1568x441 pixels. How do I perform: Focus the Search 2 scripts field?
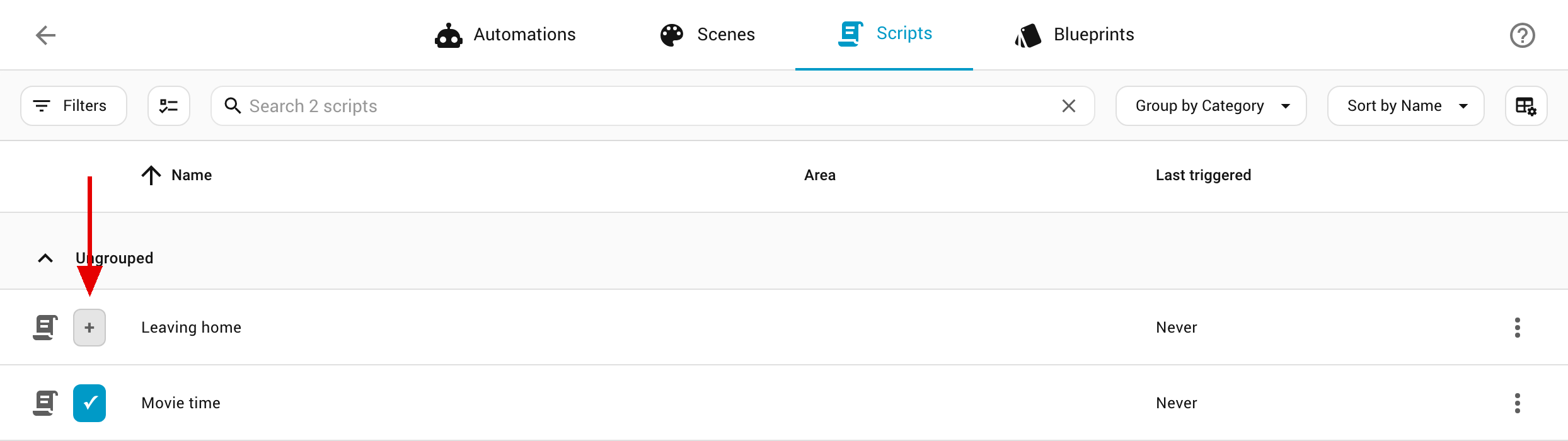click(653, 106)
